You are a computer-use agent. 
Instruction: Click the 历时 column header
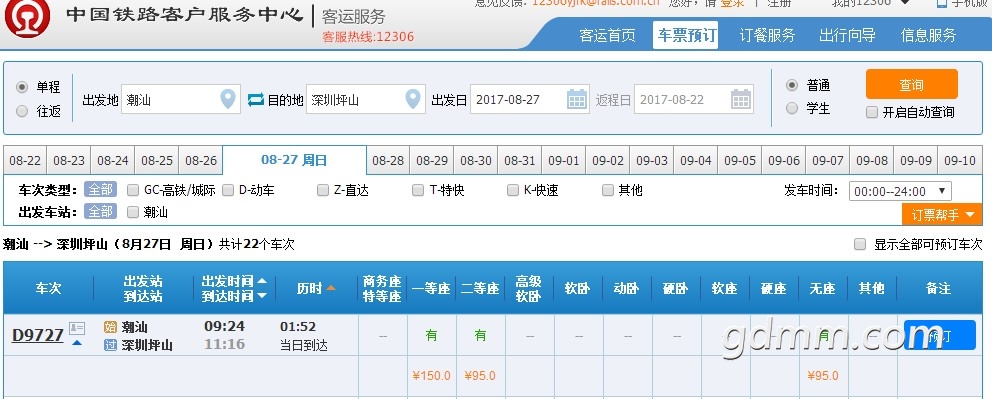coord(309,288)
